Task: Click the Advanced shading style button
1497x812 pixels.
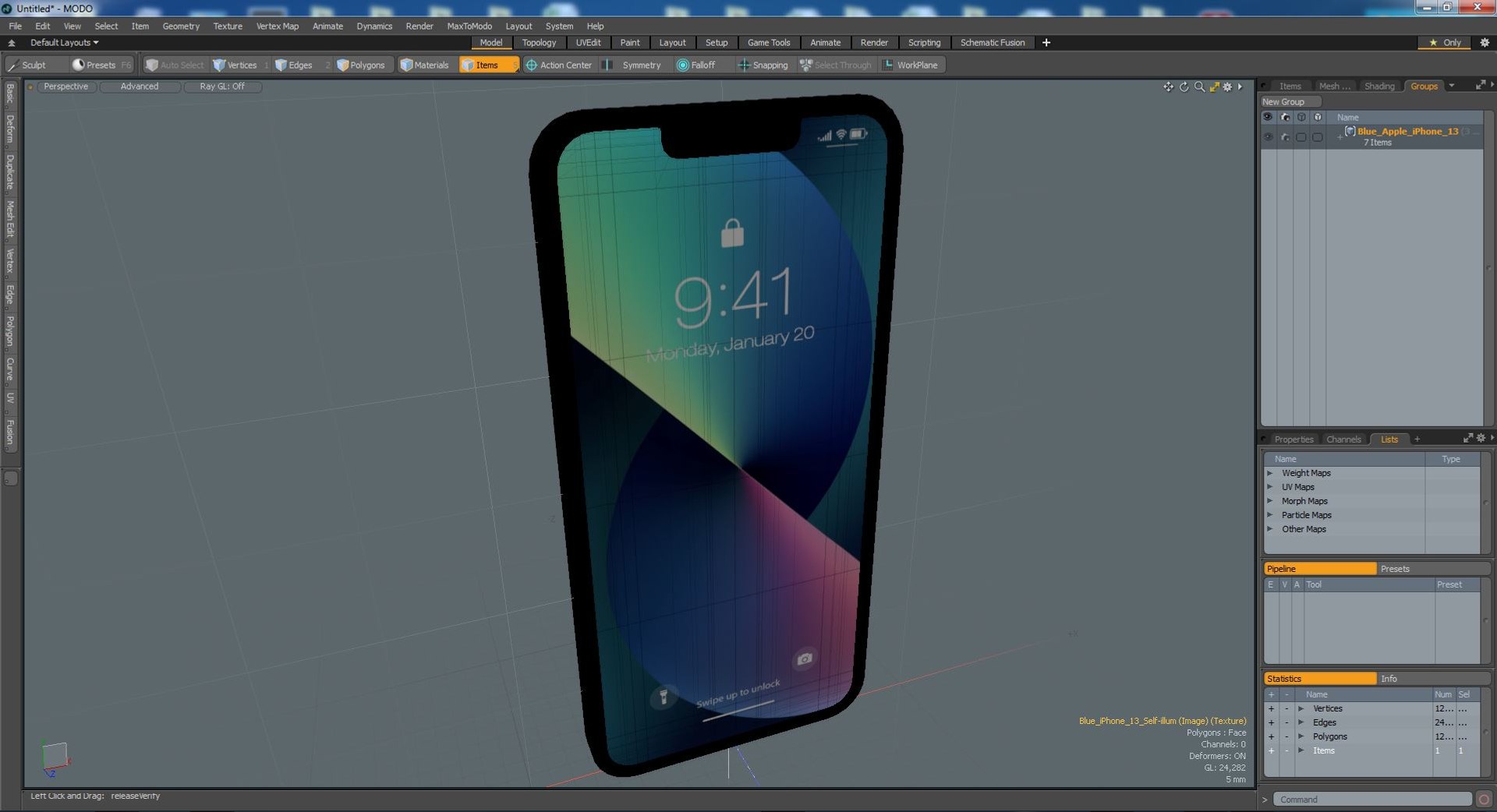Action: click(140, 86)
